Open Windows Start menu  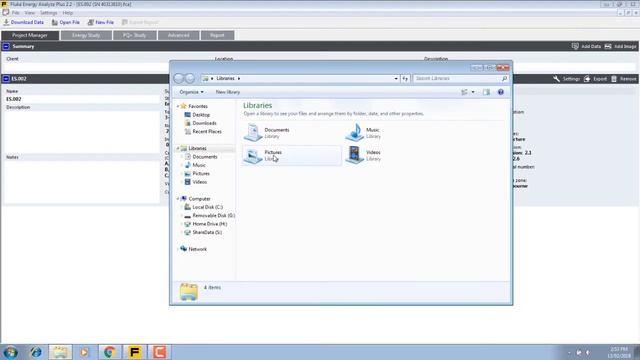11,352
